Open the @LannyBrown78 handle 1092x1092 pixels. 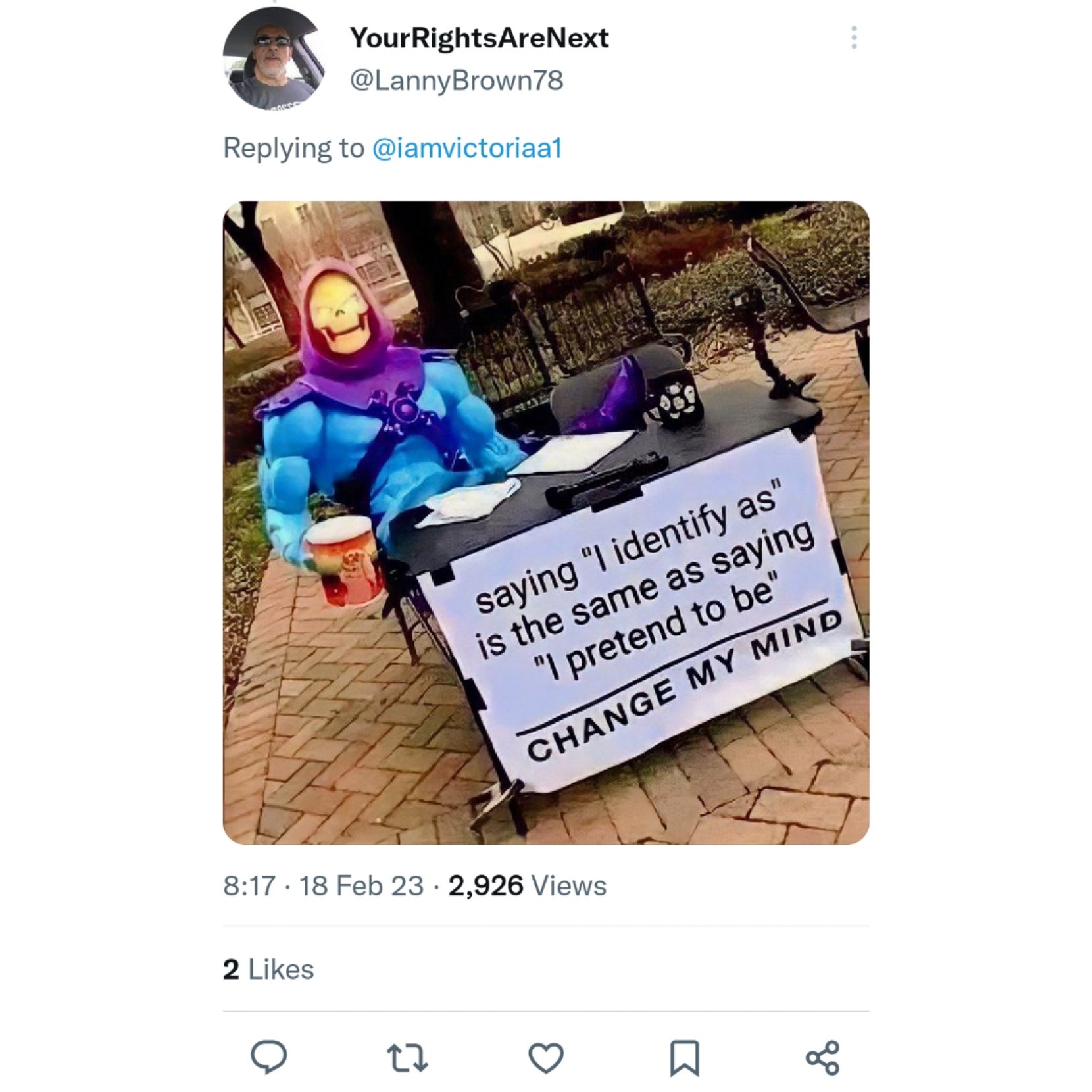tap(457, 81)
